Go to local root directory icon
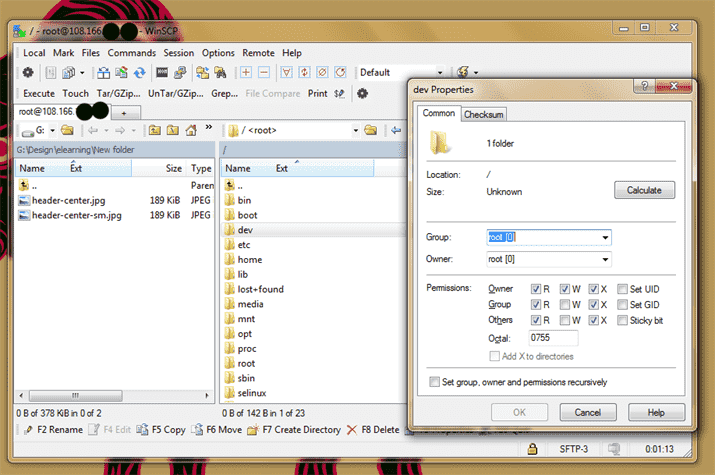This screenshot has width=715, height=475. click(173, 130)
